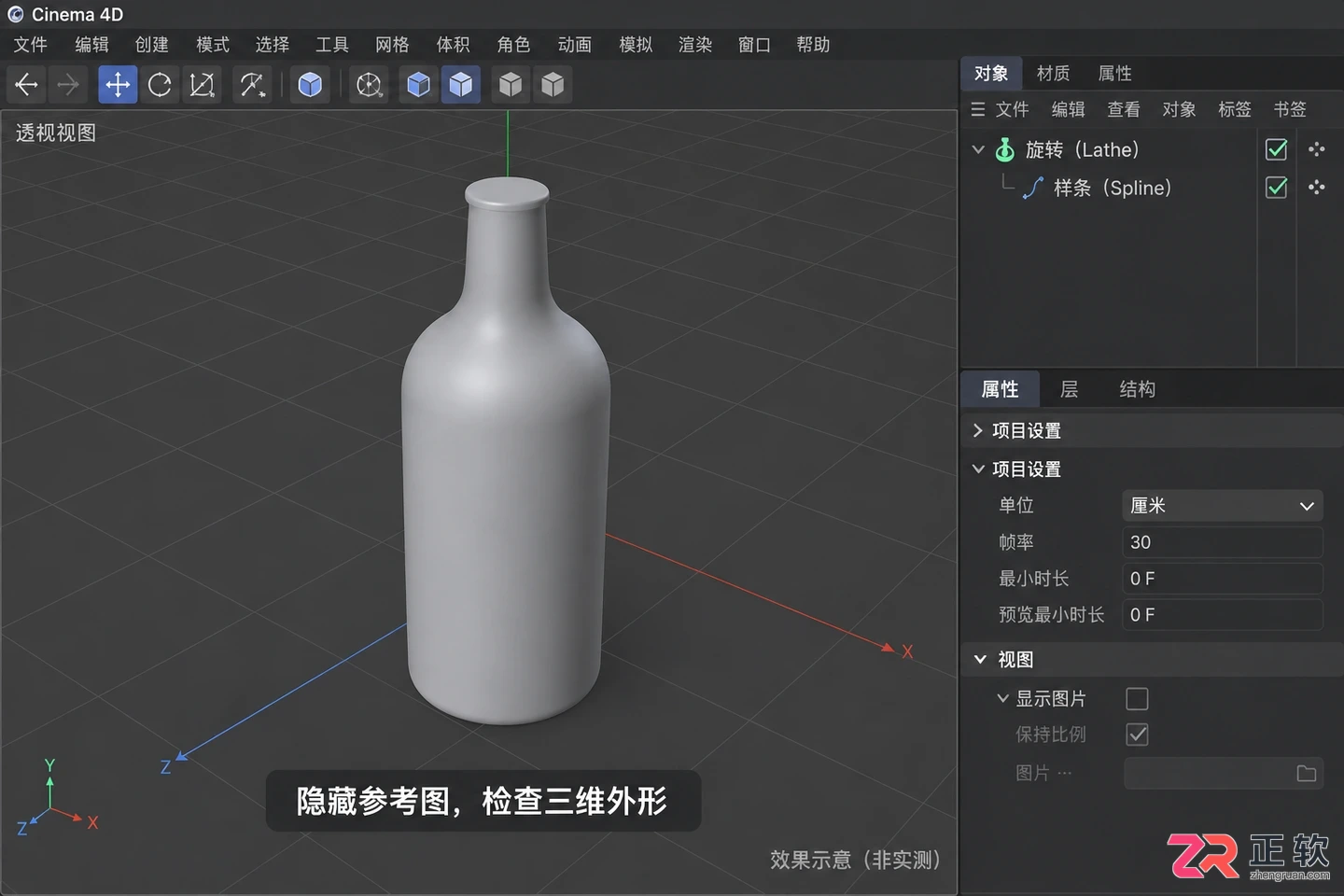
Task: Switch to the 材质 tab
Action: tap(1053, 73)
